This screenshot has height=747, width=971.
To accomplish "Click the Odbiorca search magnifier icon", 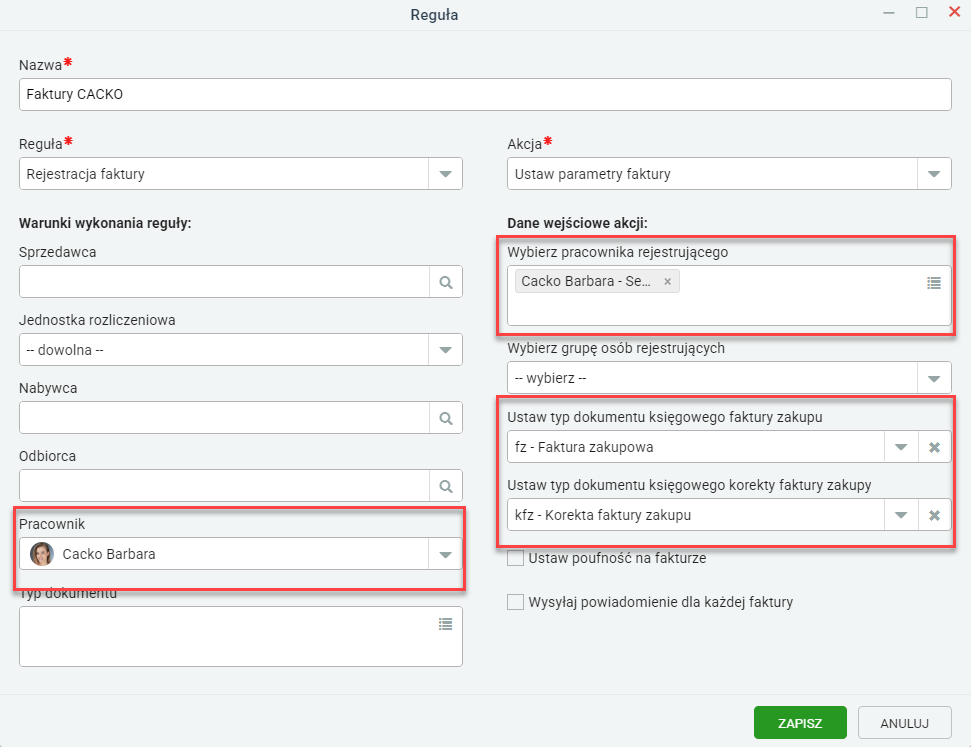I will (445, 486).
